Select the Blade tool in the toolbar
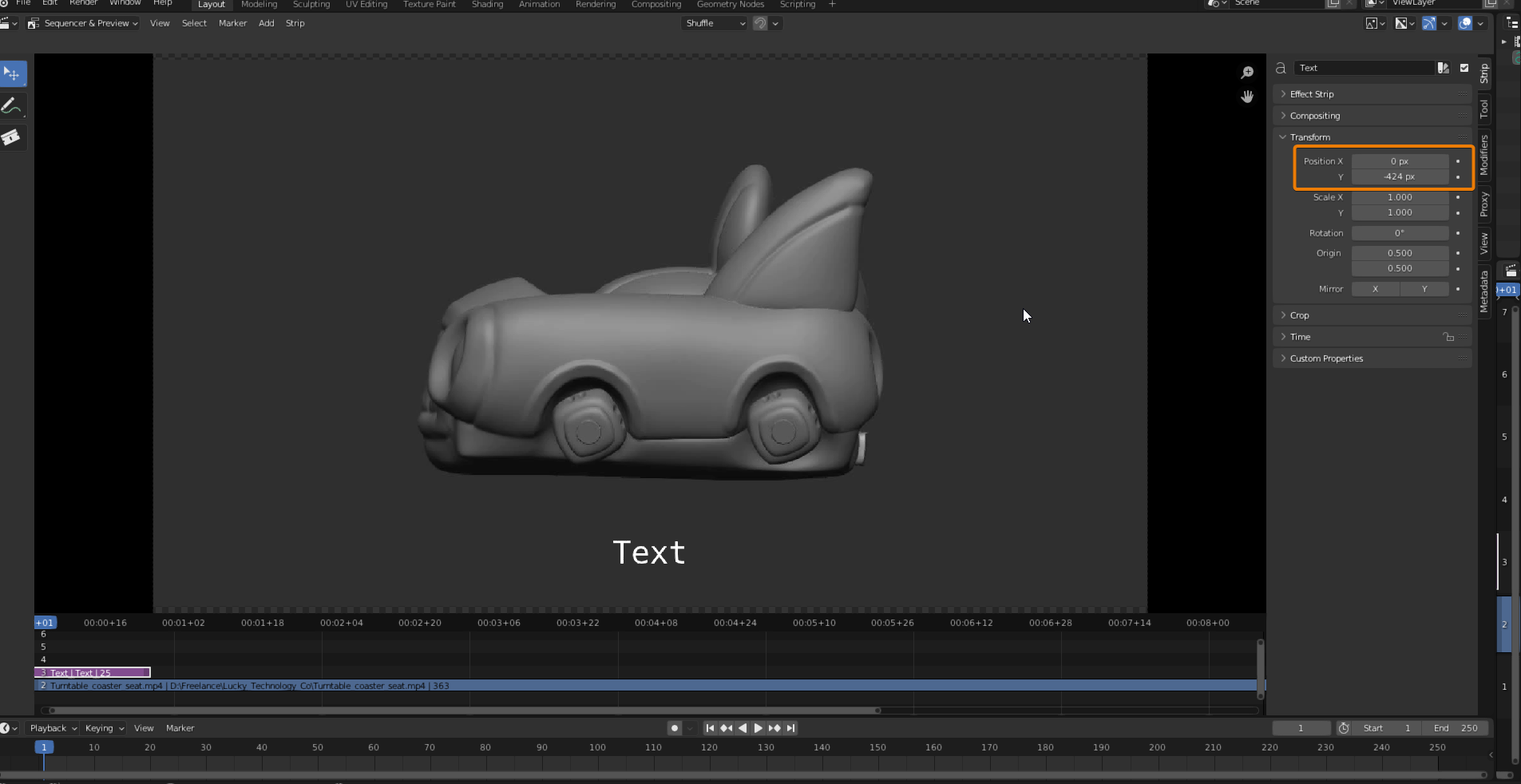The image size is (1521, 784). pos(13,137)
